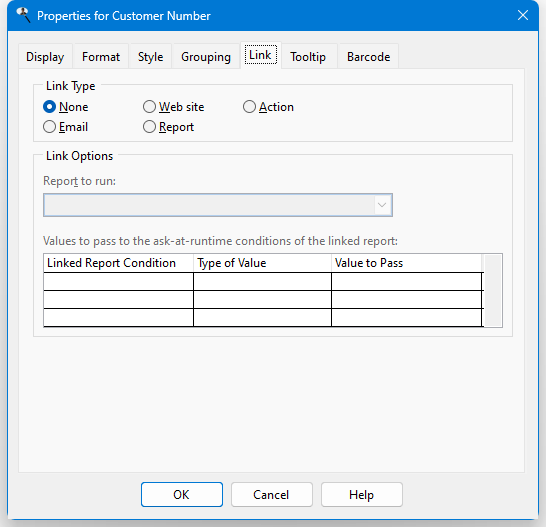Switch to the Display tab
The image size is (546, 527).
point(45,56)
